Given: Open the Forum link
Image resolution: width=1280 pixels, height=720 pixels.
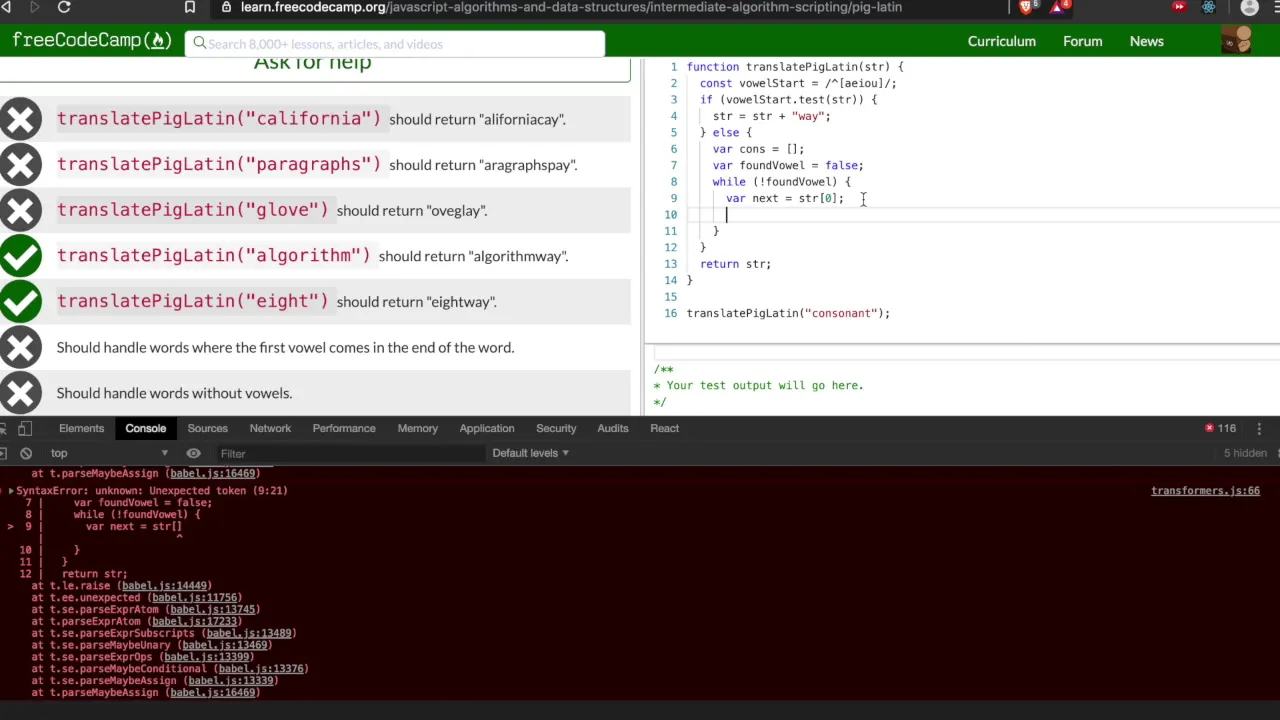Looking at the screenshot, I should [1082, 41].
